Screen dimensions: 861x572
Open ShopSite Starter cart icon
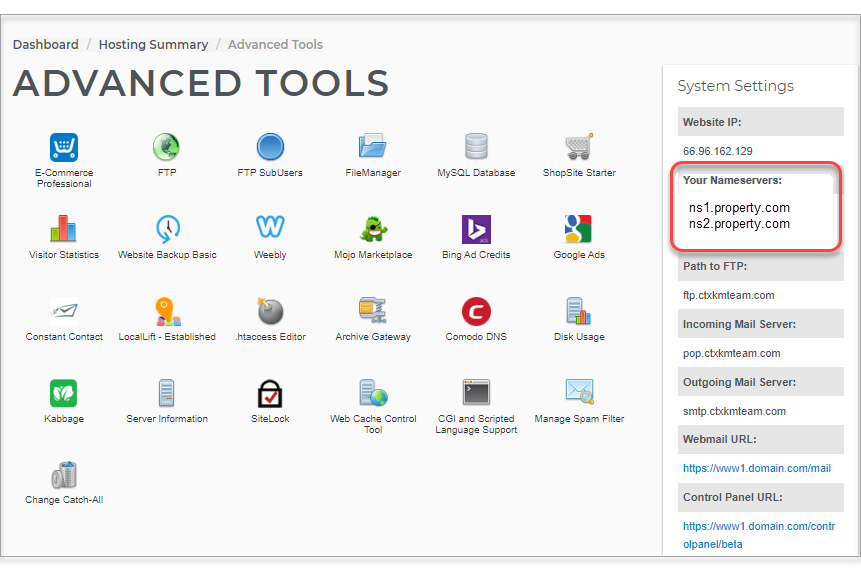click(x=579, y=147)
